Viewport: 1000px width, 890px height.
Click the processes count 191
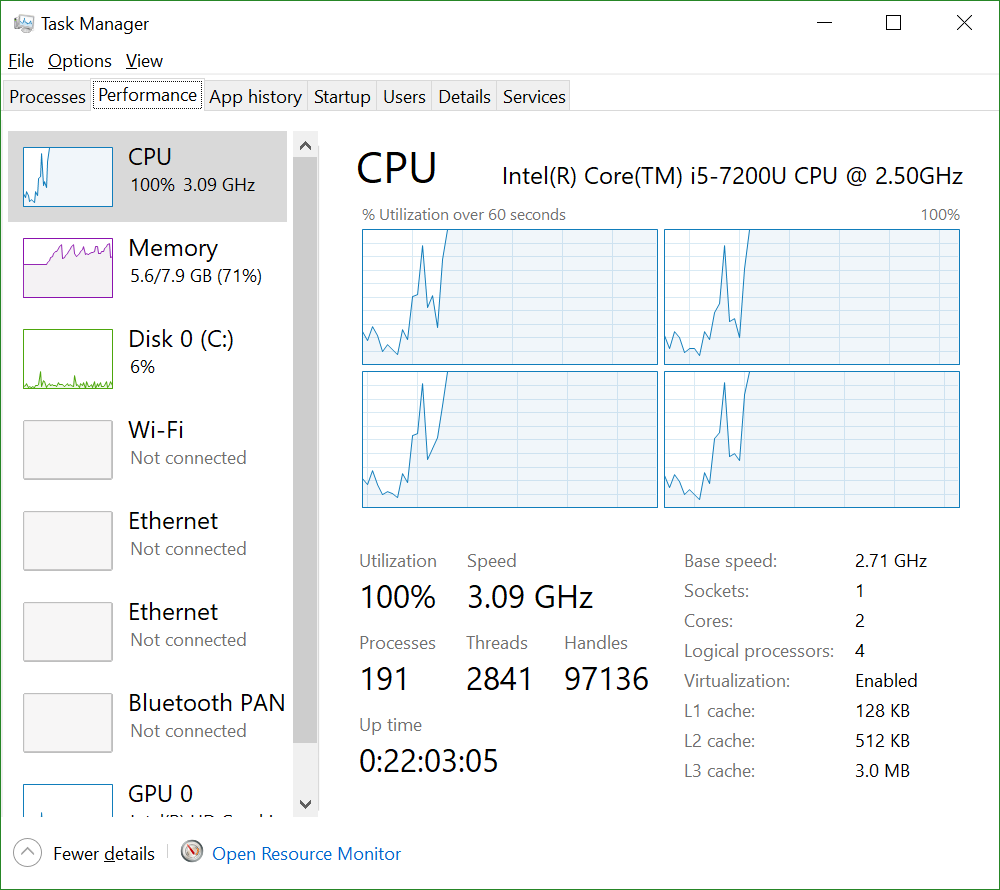(383, 678)
